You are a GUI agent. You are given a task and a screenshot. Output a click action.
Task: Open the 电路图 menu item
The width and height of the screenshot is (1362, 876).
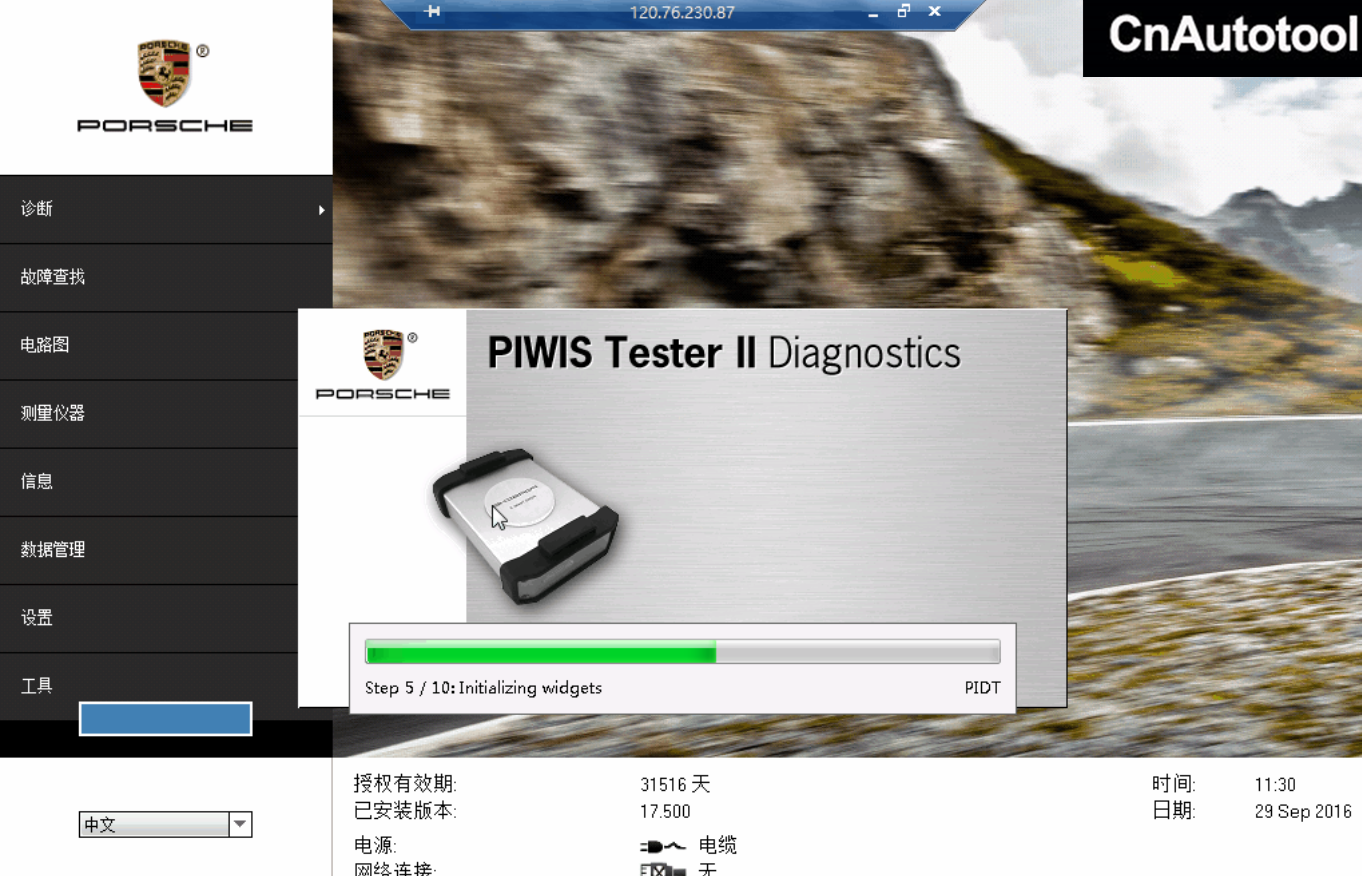click(149, 345)
